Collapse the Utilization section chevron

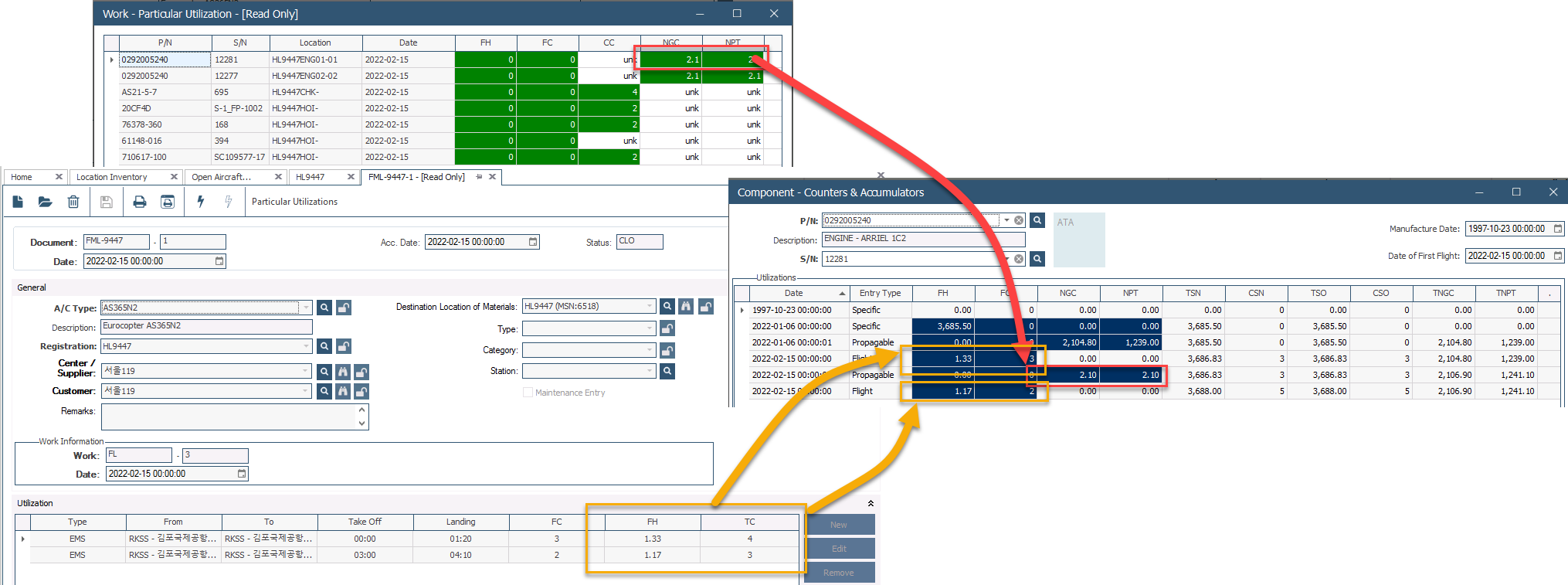point(871,503)
